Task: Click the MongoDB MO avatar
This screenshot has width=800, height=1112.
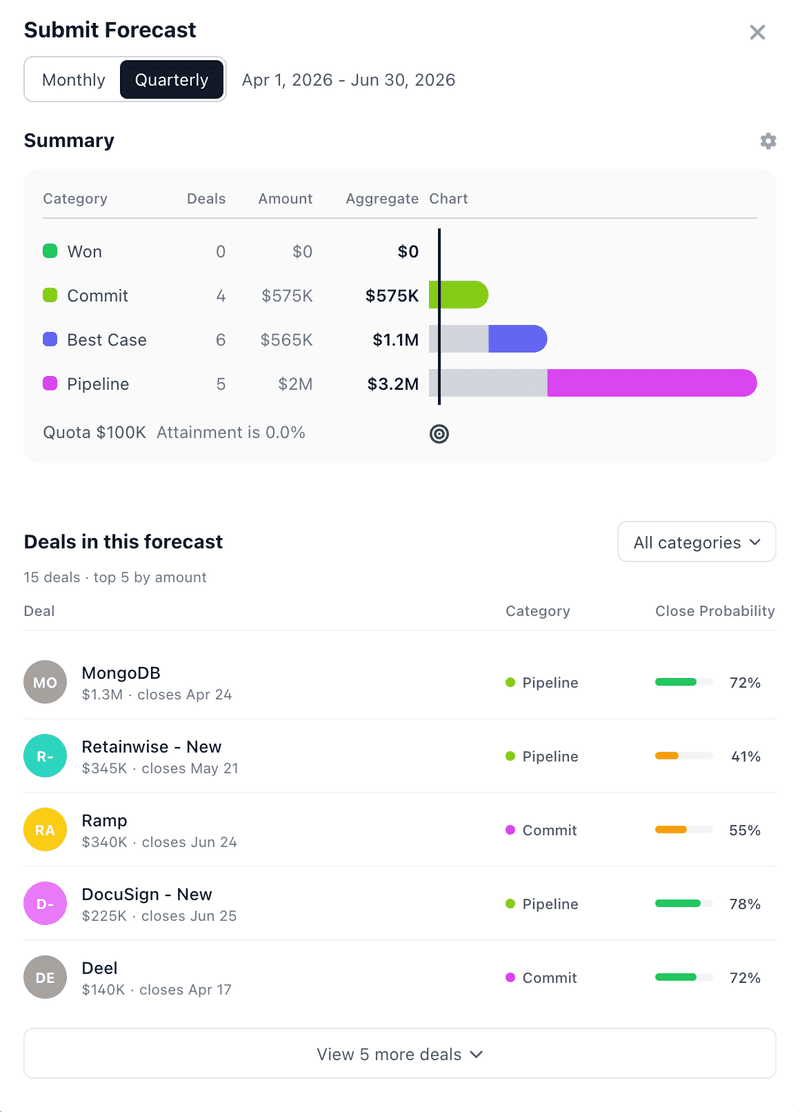Action: tap(45, 682)
